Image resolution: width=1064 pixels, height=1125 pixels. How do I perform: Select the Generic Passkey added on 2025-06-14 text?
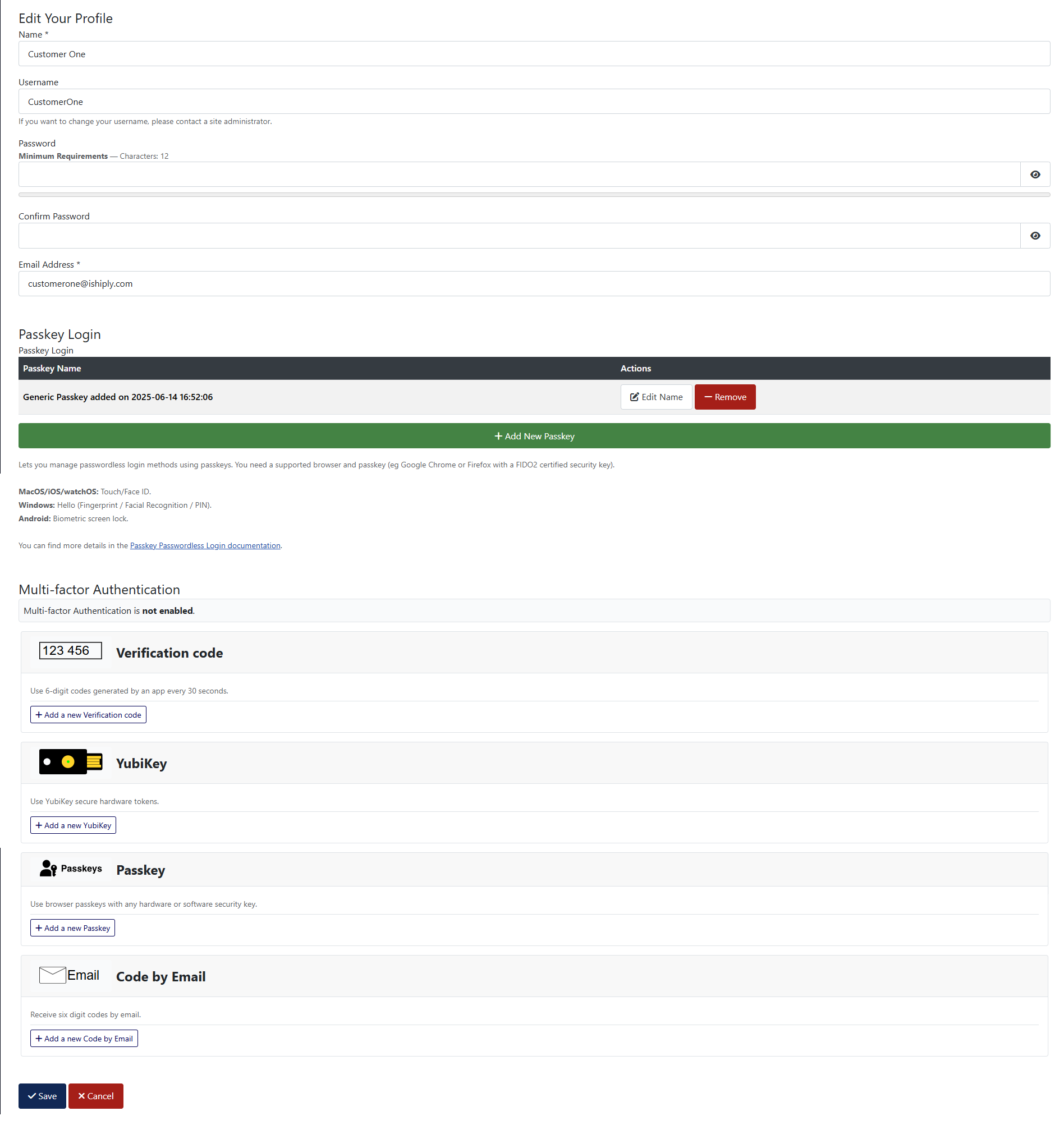(x=118, y=397)
